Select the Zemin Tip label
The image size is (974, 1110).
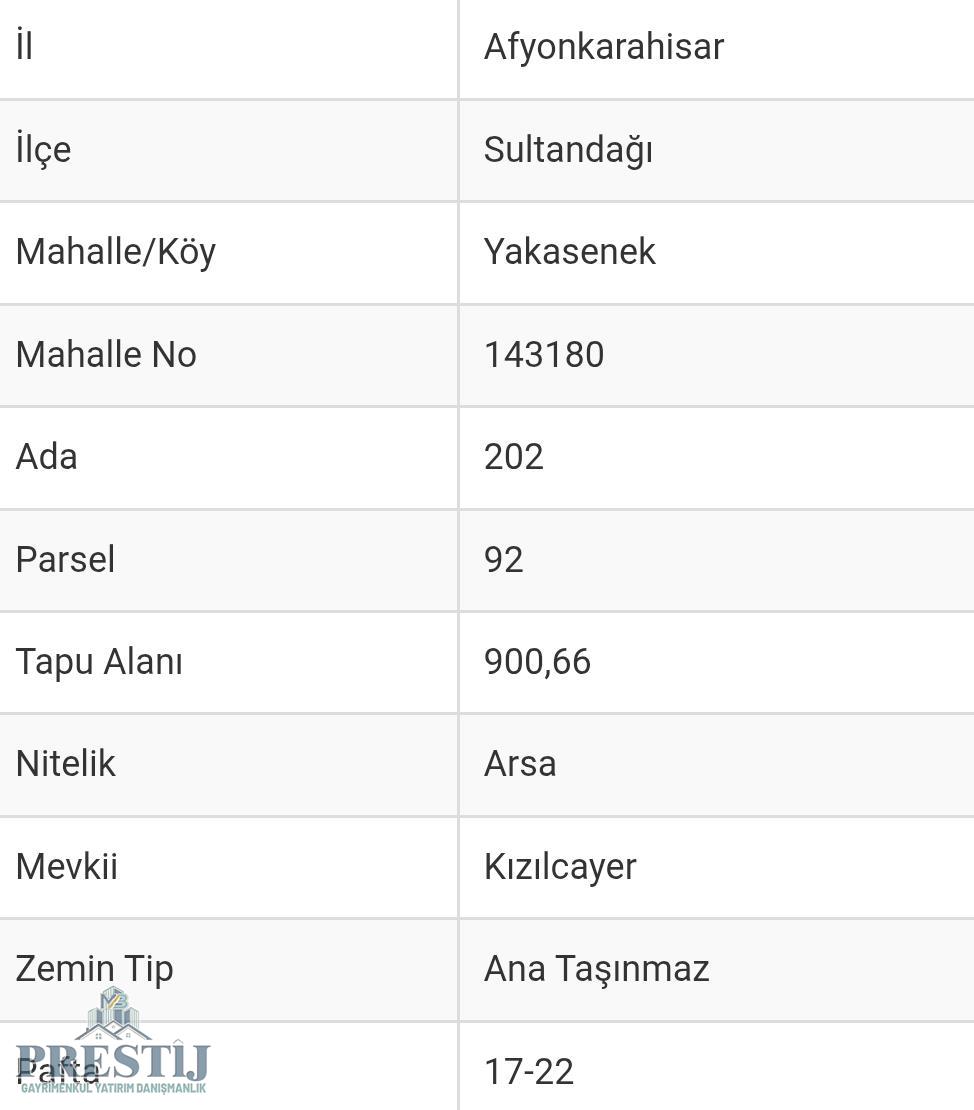[94, 969]
